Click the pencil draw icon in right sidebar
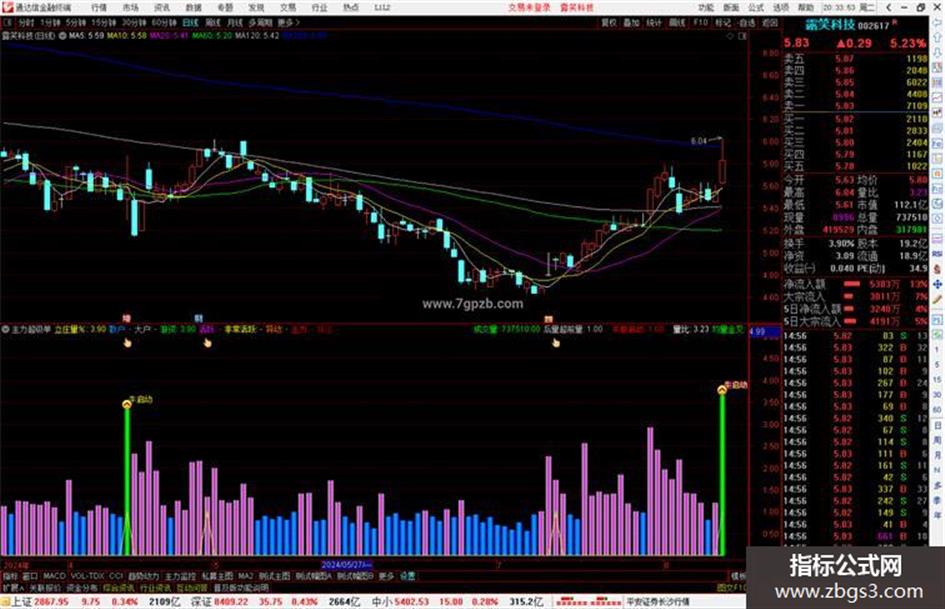This screenshot has height=609, width=945. coord(938,298)
